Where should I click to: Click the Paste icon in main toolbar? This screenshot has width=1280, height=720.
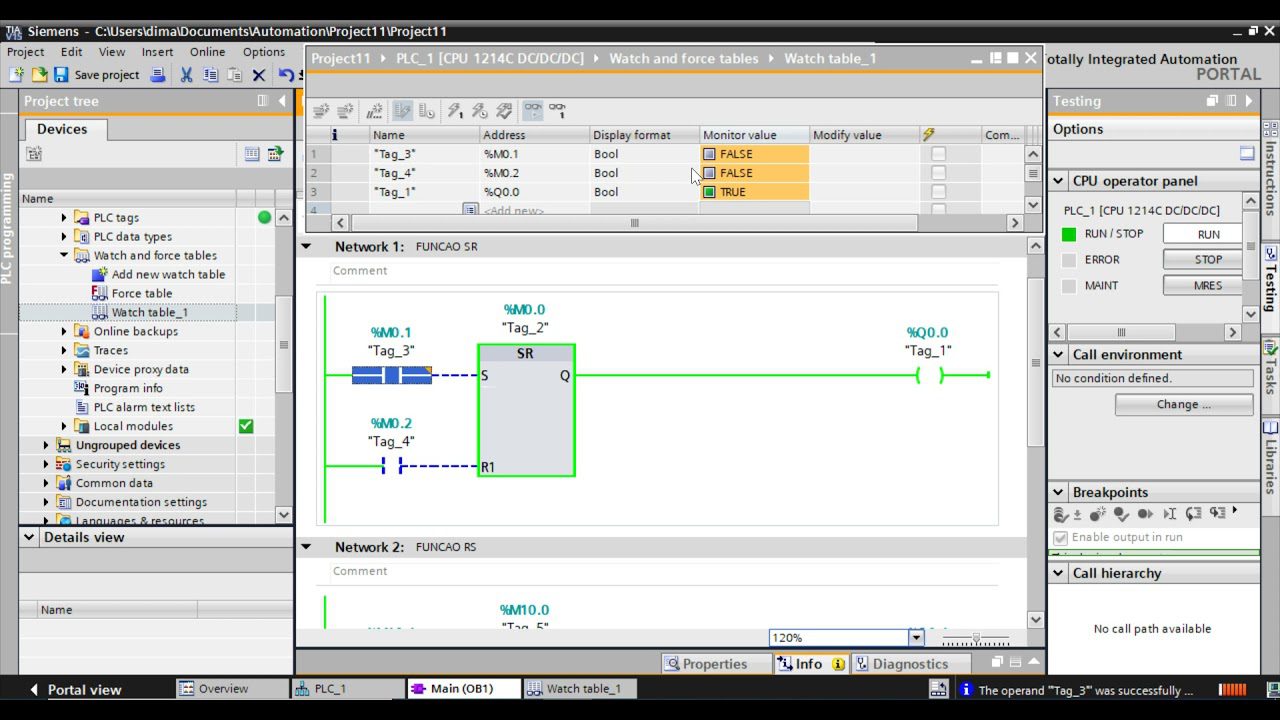234,75
